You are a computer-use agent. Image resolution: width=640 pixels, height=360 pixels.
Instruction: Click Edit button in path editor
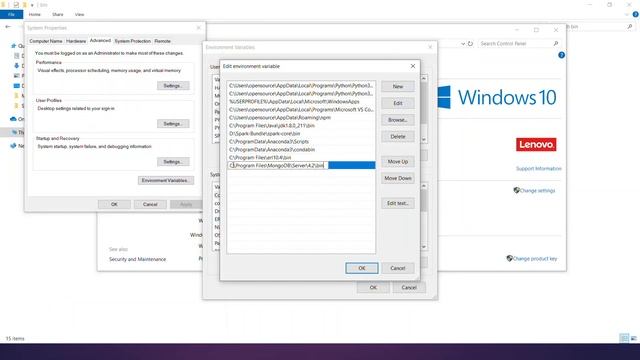pos(398,103)
